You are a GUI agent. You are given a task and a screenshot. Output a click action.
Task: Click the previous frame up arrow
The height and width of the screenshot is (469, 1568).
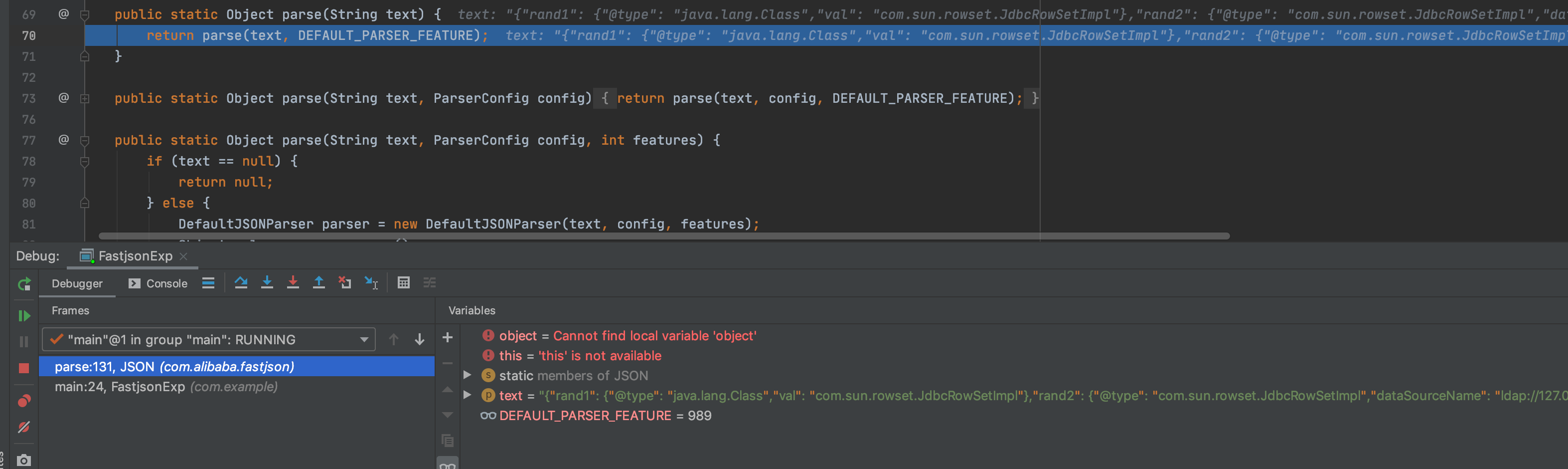pos(394,340)
